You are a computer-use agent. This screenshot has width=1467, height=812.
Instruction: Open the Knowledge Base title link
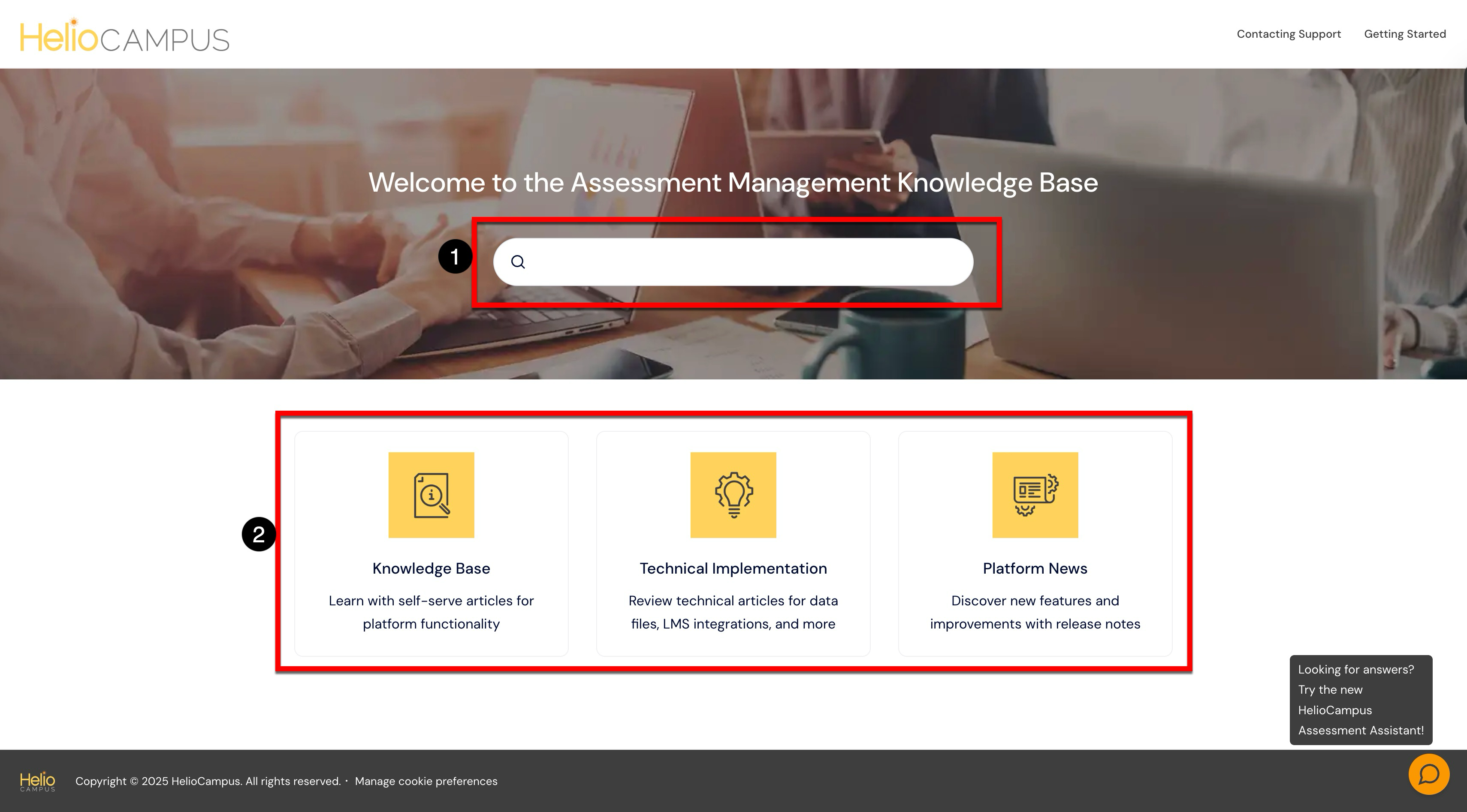pos(431,568)
